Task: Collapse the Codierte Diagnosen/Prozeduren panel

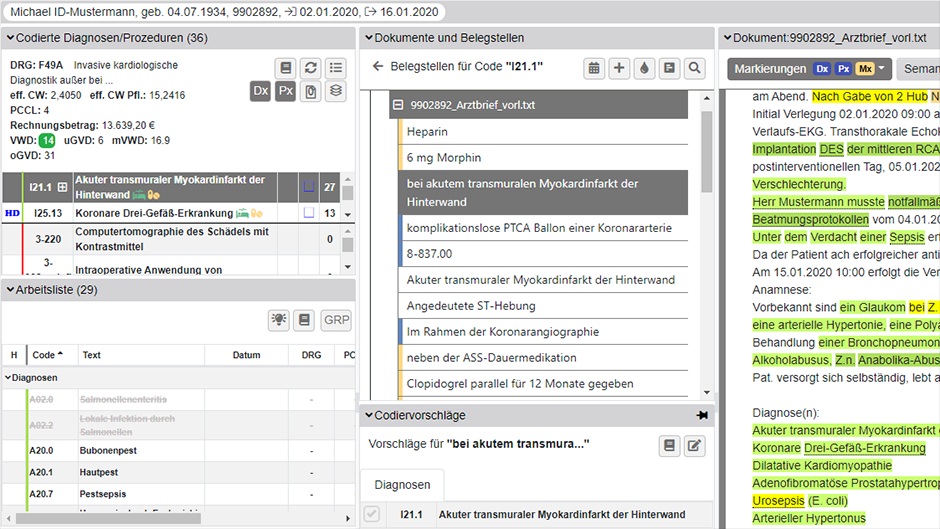Action: [x=10, y=38]
